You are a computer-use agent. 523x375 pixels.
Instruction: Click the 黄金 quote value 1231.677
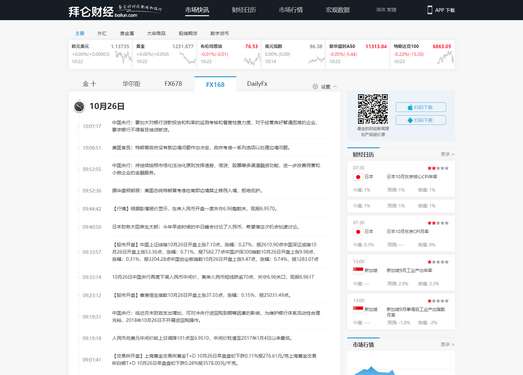pyautogui.click(x=183, y=46)
